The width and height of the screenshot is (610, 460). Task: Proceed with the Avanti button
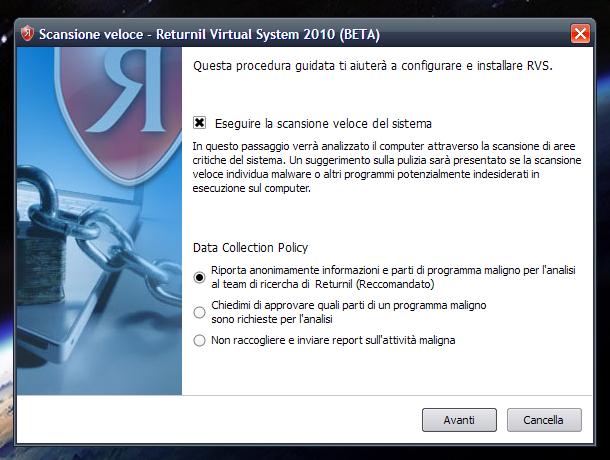point(459,420)
